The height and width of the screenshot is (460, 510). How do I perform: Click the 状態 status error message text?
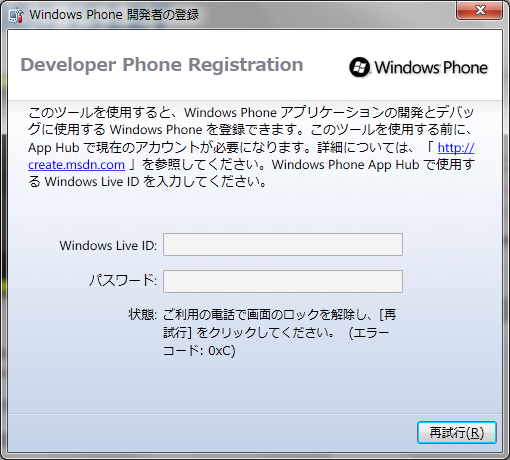coord(279,332)
